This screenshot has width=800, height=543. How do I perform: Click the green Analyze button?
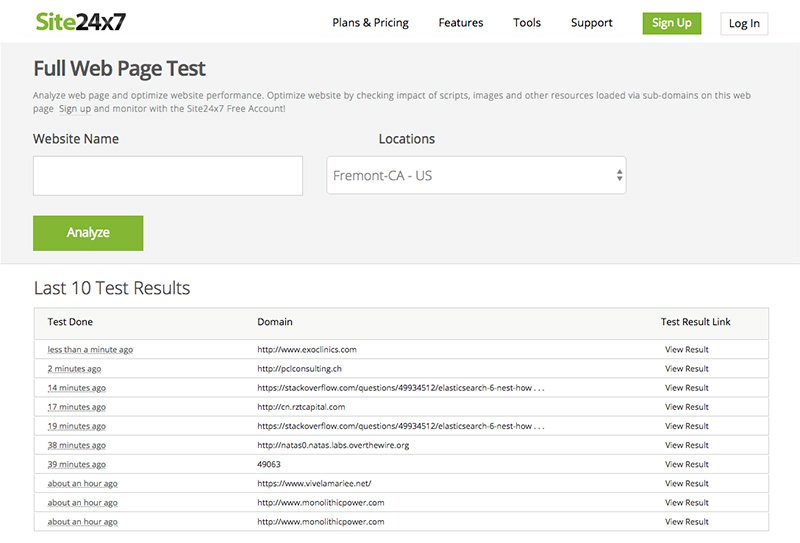pyautogui.click(x=88, y=233)
